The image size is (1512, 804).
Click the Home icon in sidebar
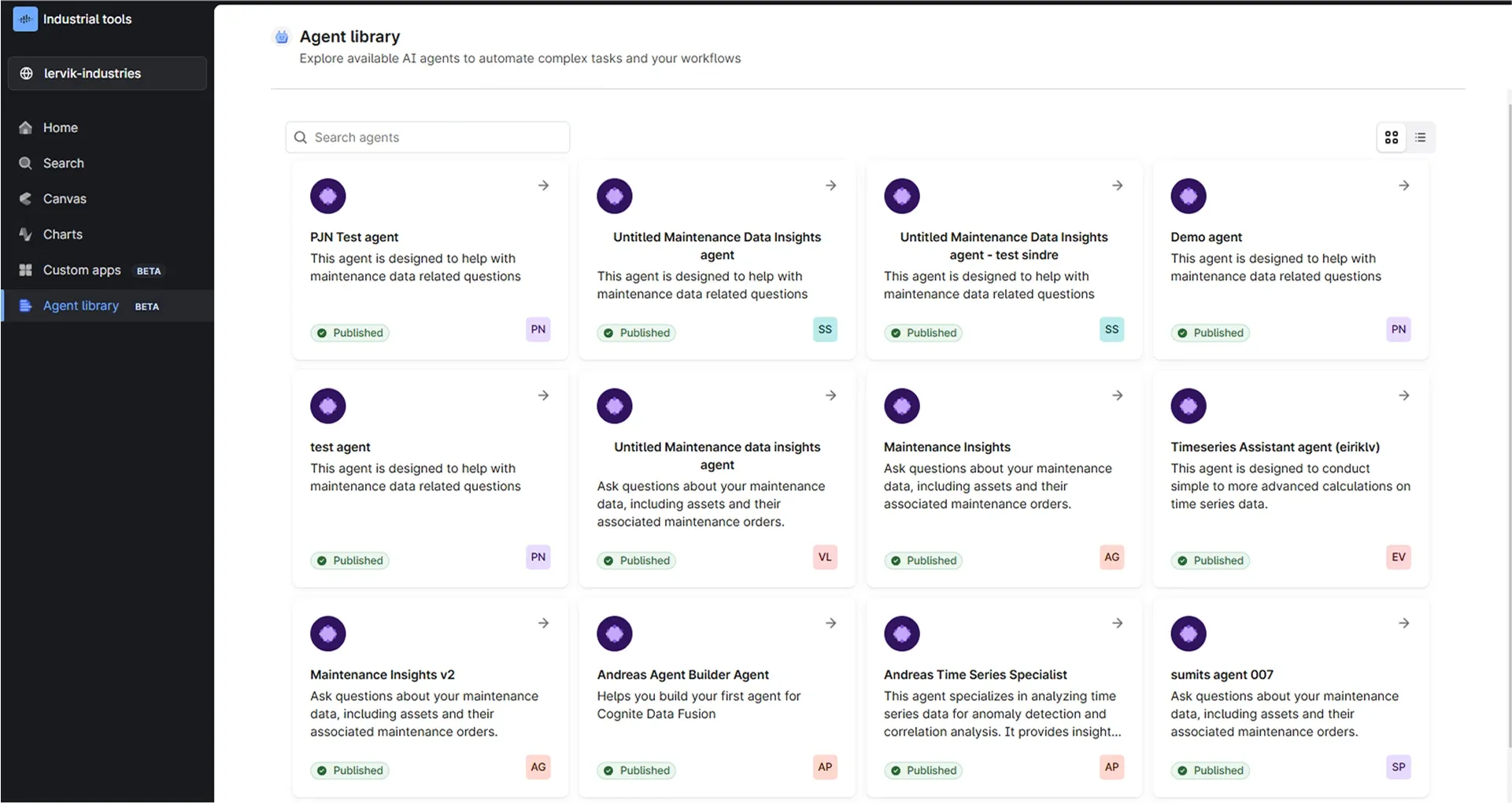coord(25,127)
